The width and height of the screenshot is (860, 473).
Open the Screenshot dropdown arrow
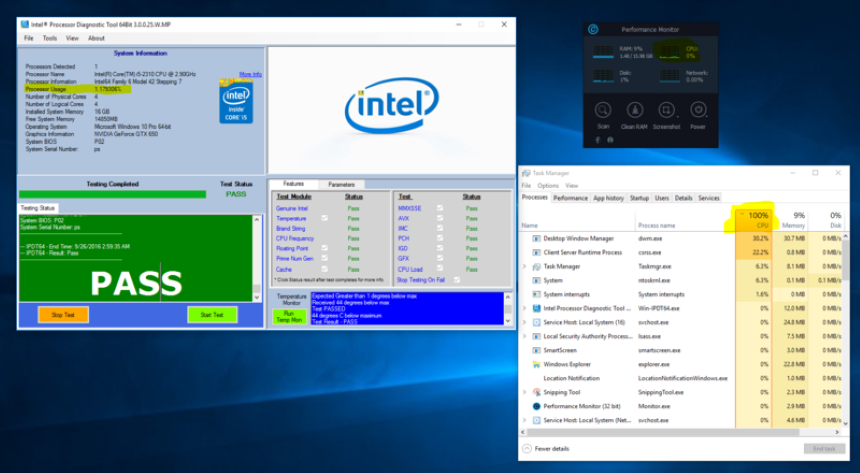[x=676, y=116]
